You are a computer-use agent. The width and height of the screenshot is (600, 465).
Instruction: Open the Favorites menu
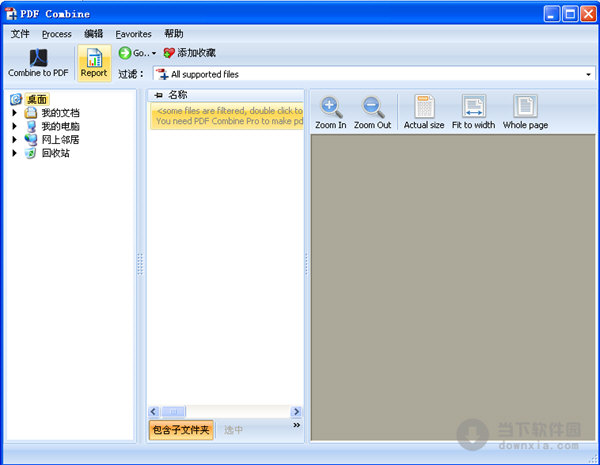pyautogui.click(x=133, y=34)
